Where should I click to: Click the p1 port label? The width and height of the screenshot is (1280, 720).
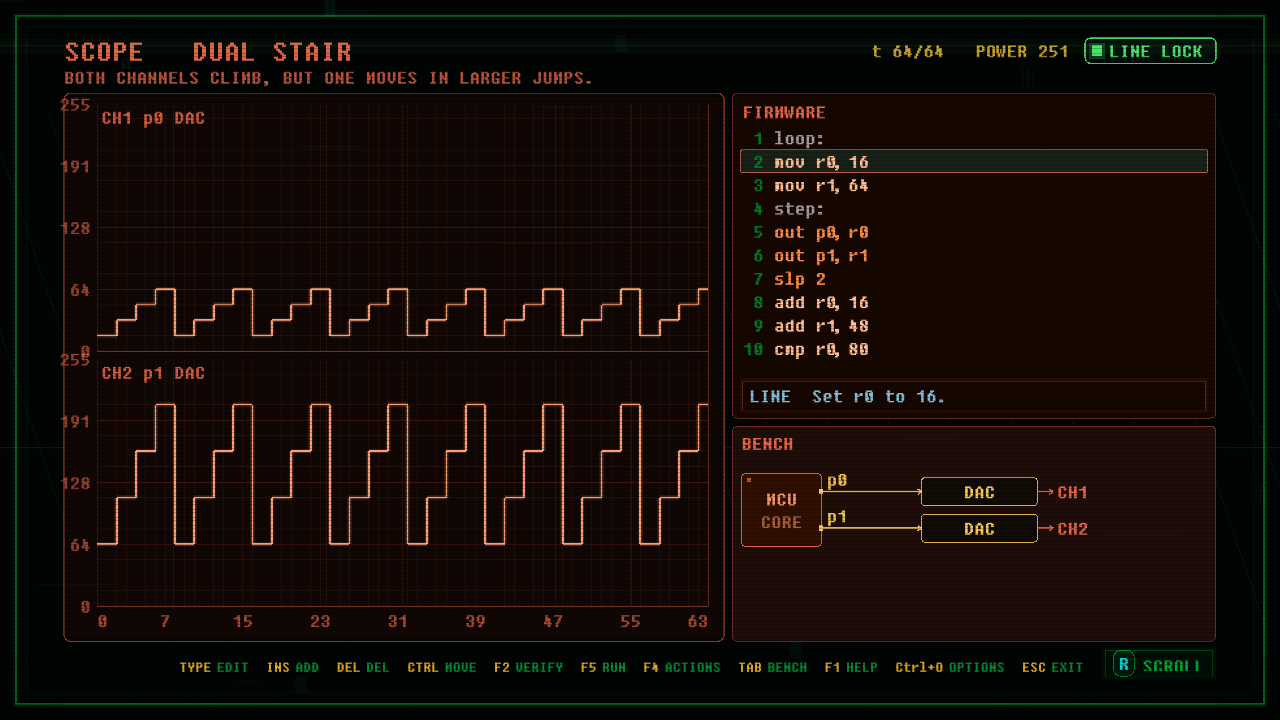[837, 517]
